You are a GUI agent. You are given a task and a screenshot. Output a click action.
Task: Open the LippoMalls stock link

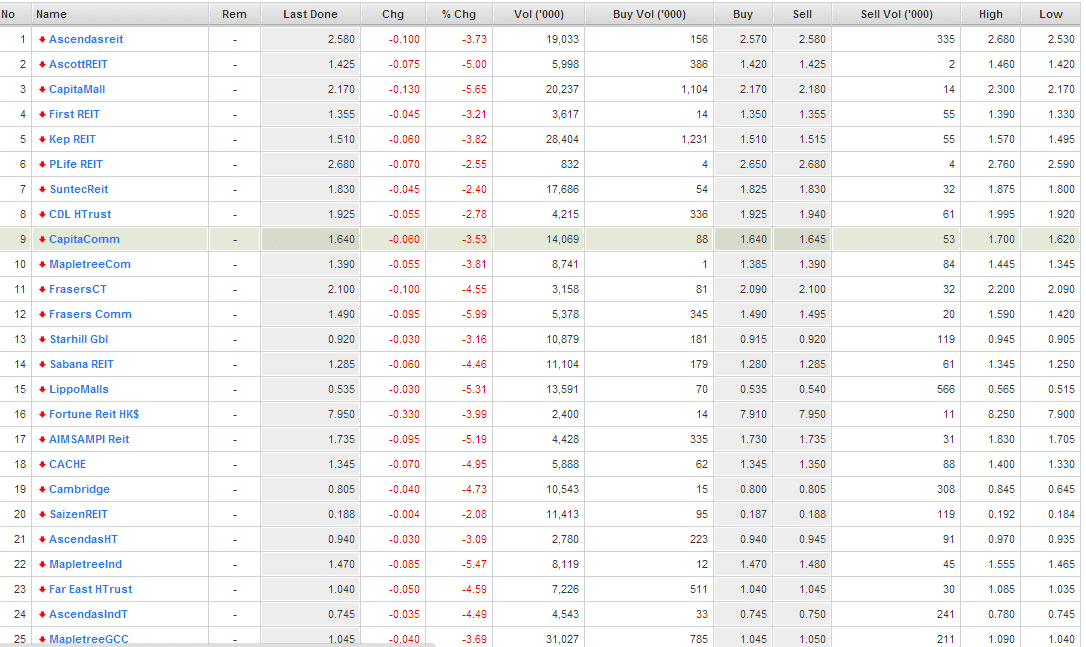[x=79, y=389]
